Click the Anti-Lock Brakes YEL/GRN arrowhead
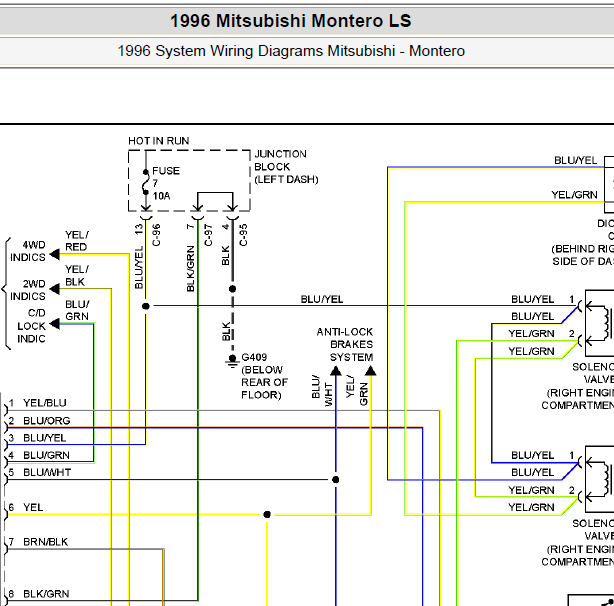Image resolution: width=614 pixels, height=606 pixels. [x=371, y=371]
